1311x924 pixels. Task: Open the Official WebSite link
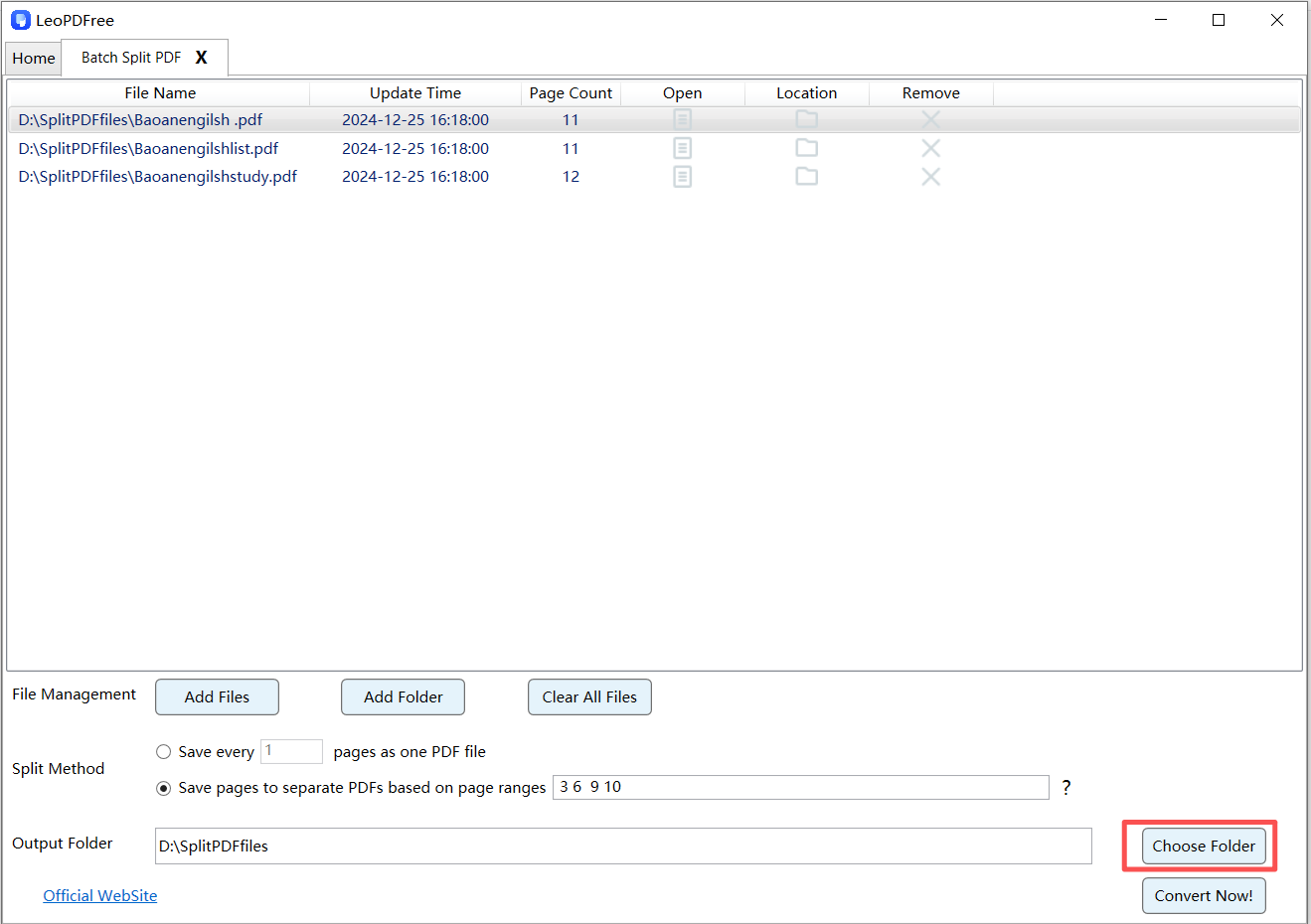(100, 896)
